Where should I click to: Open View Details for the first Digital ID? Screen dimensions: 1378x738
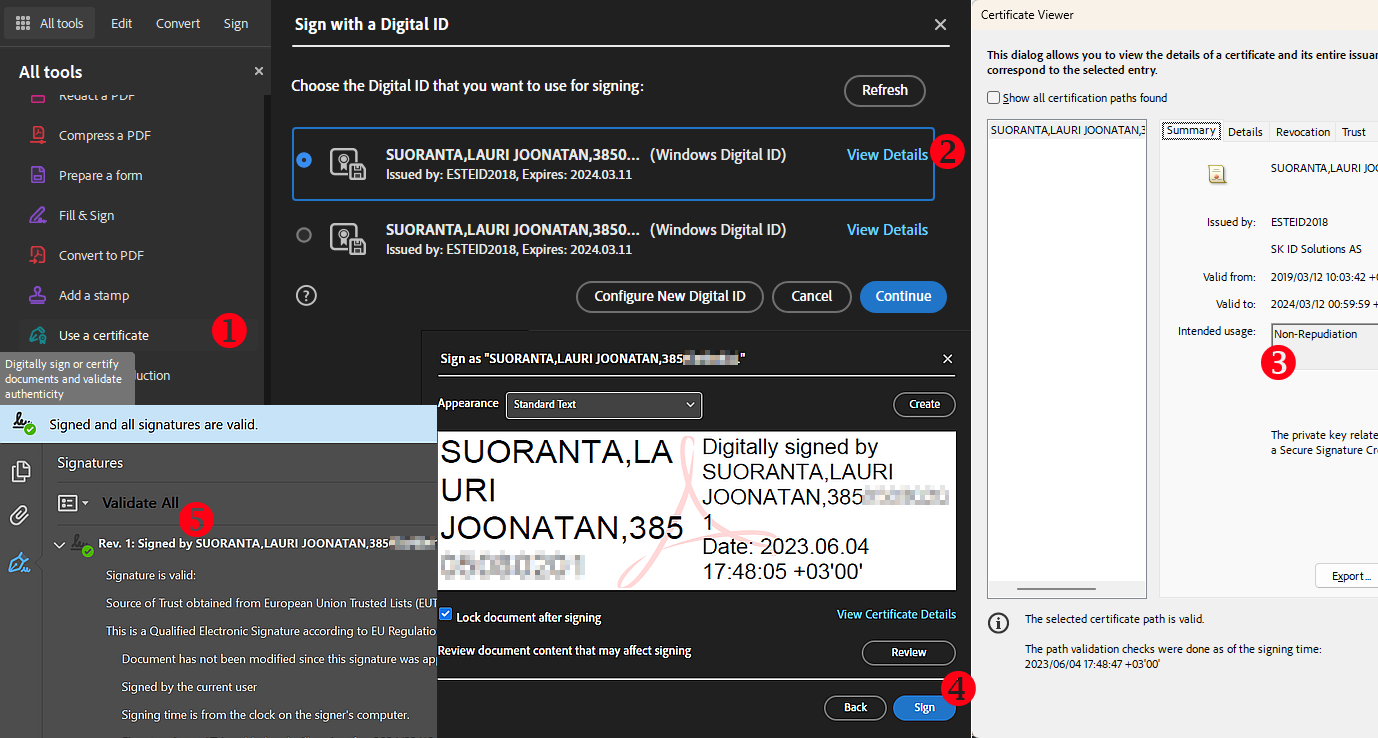point(887,154)
